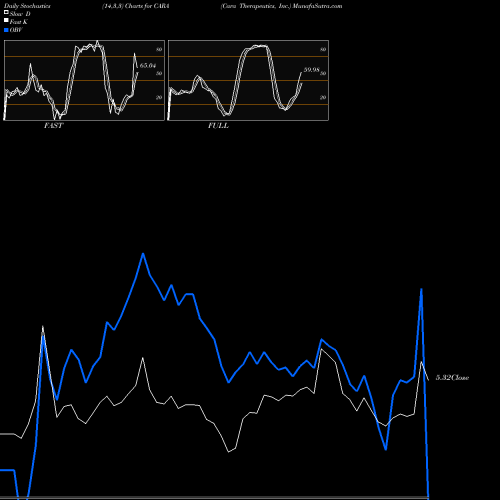Image resolution: width=500 pixels, height=500 pixels.
Task: Click the FAST stochastic chart panel
Action: coord(84,80)
